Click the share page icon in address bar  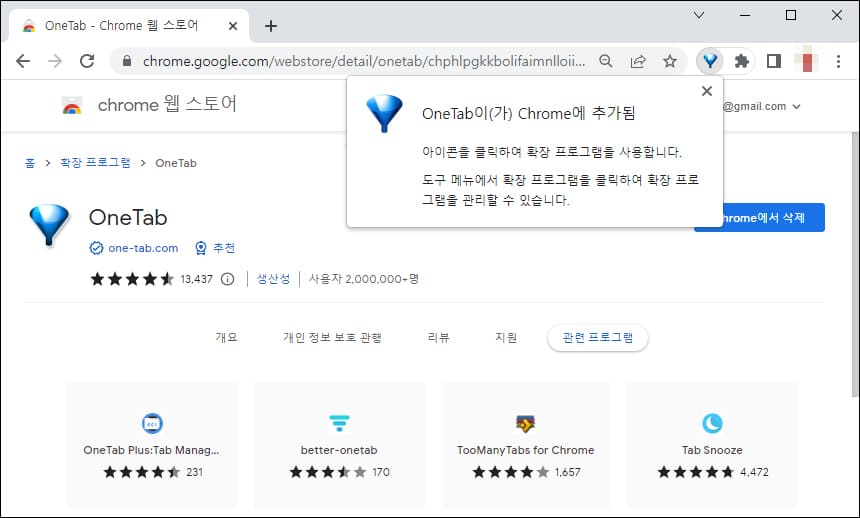click(638, 61)
